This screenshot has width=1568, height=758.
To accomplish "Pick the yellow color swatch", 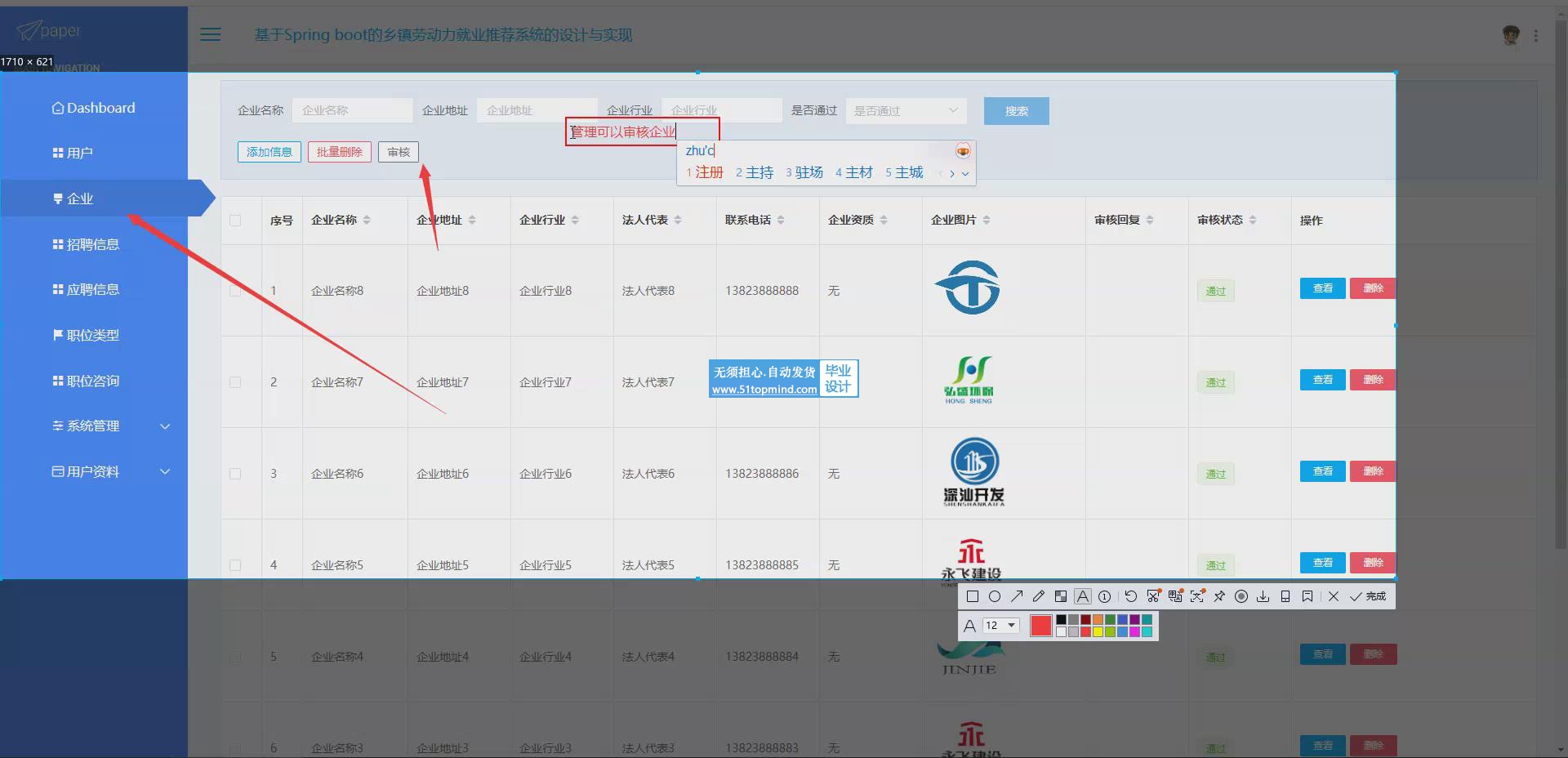I will pos(1098,631).
